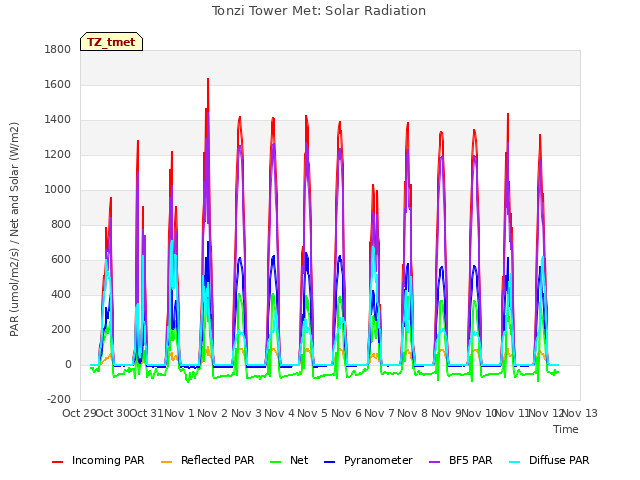640x480 pixels.
Task: Click the x-axis label Nov 8
Action: pos(413,413)
